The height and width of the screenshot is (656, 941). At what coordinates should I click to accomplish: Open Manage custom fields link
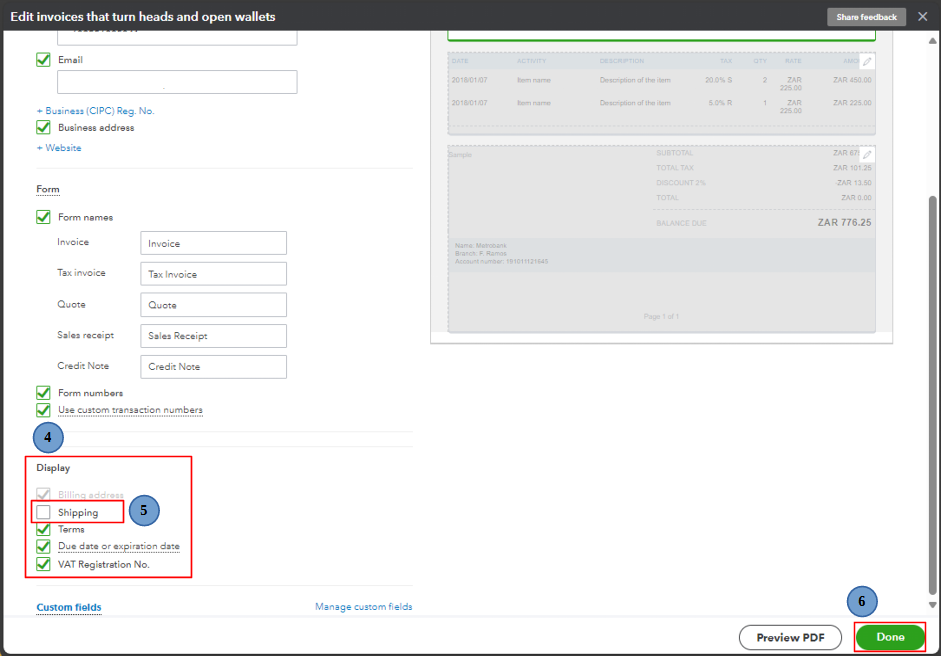pos(364,607)
